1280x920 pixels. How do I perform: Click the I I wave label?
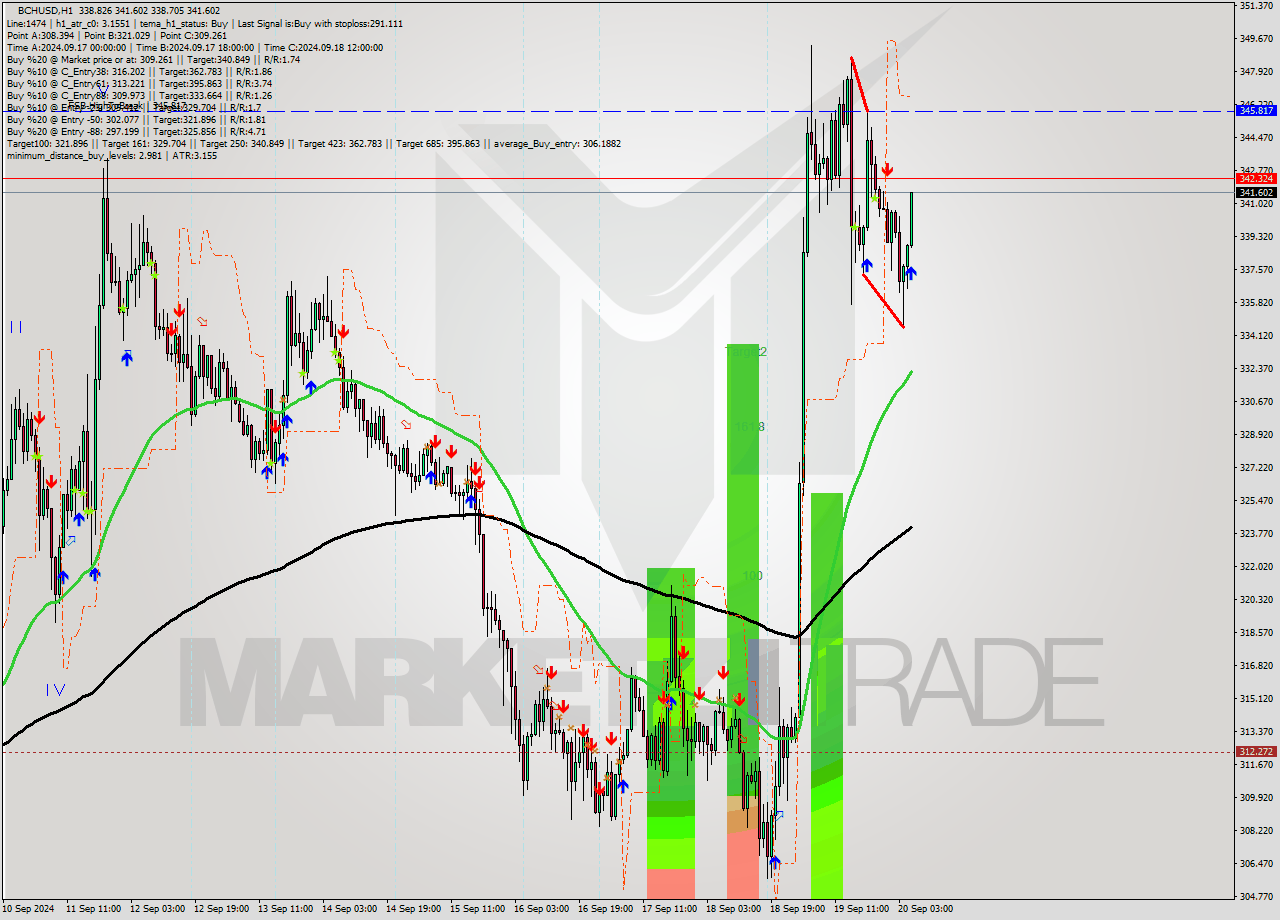[16, 327]
